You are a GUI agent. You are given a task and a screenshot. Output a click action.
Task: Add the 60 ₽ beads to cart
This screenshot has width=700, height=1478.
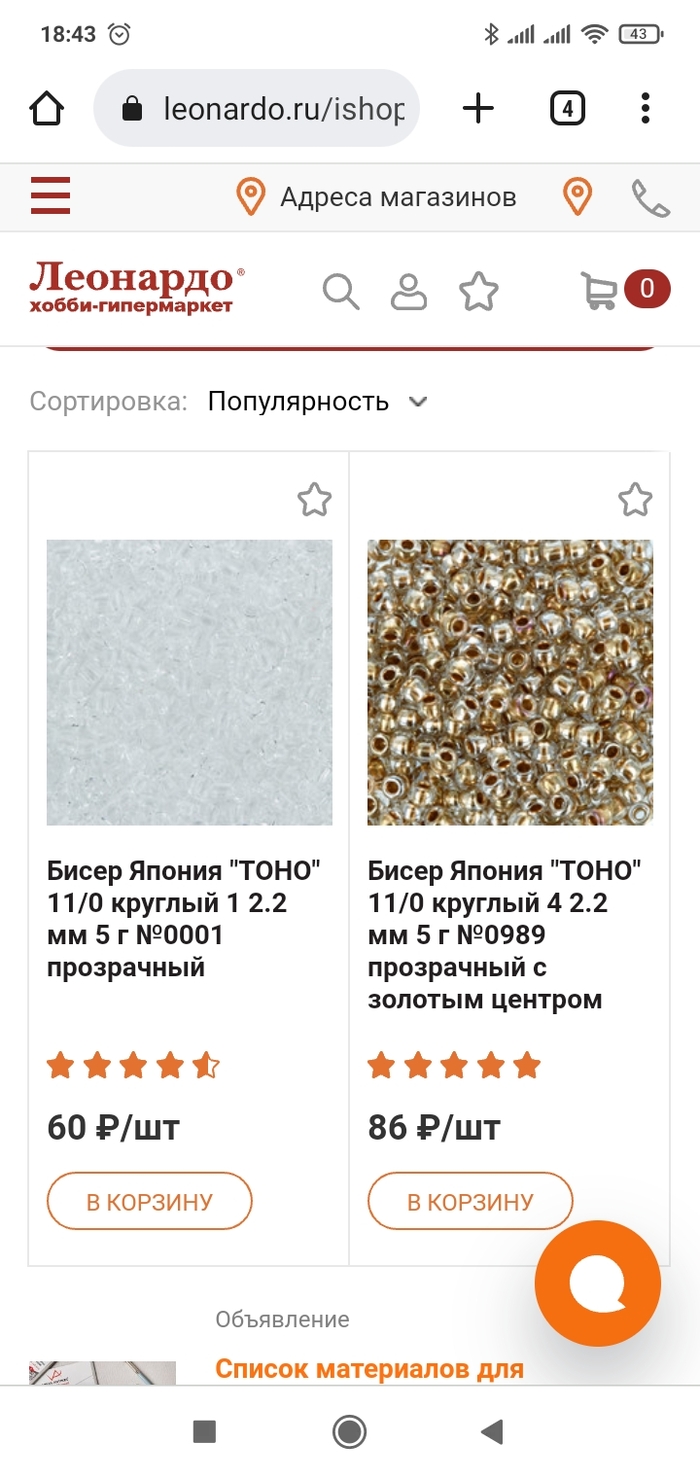click(x=149, y=1201)
